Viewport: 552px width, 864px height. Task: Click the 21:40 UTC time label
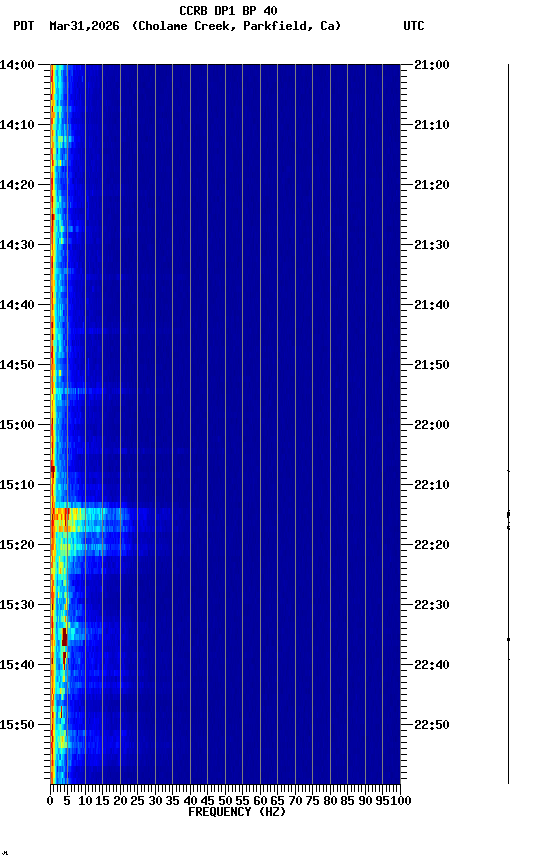432,305
